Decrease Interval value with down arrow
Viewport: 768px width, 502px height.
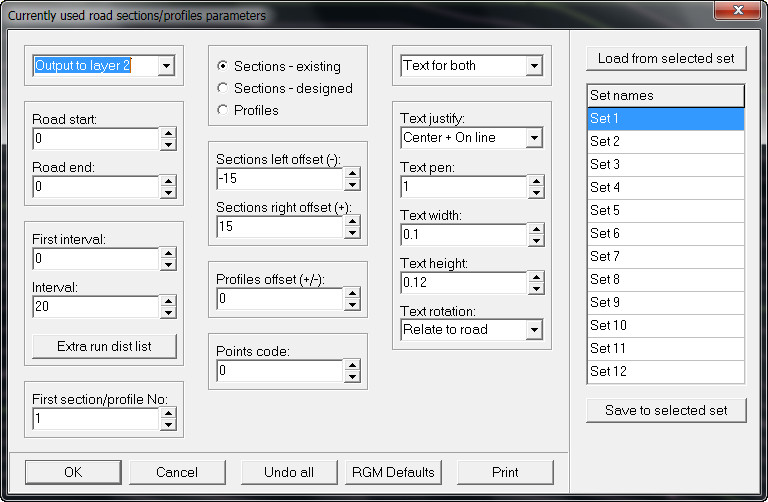168,312
